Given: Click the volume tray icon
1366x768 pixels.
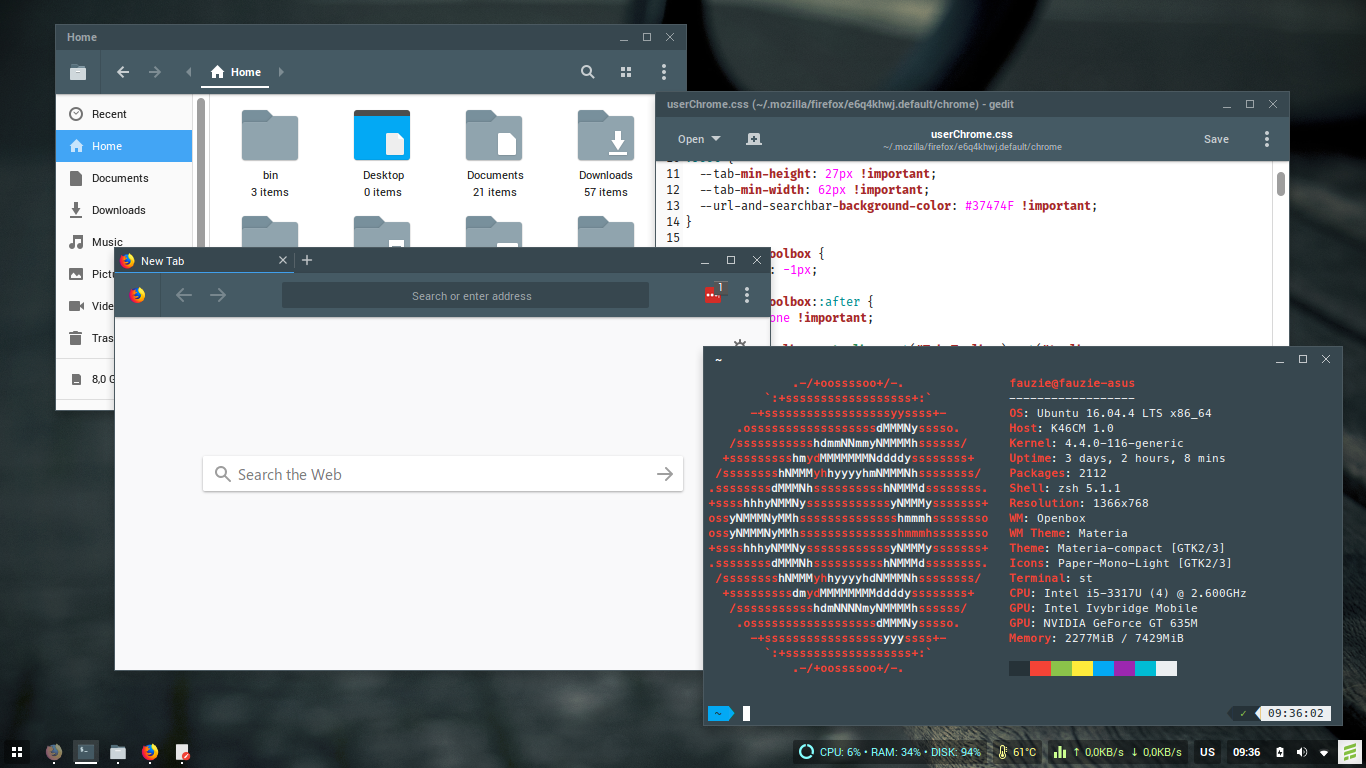Looking at the screenshot, I should pyautogui.click(x=1302, y=752).
